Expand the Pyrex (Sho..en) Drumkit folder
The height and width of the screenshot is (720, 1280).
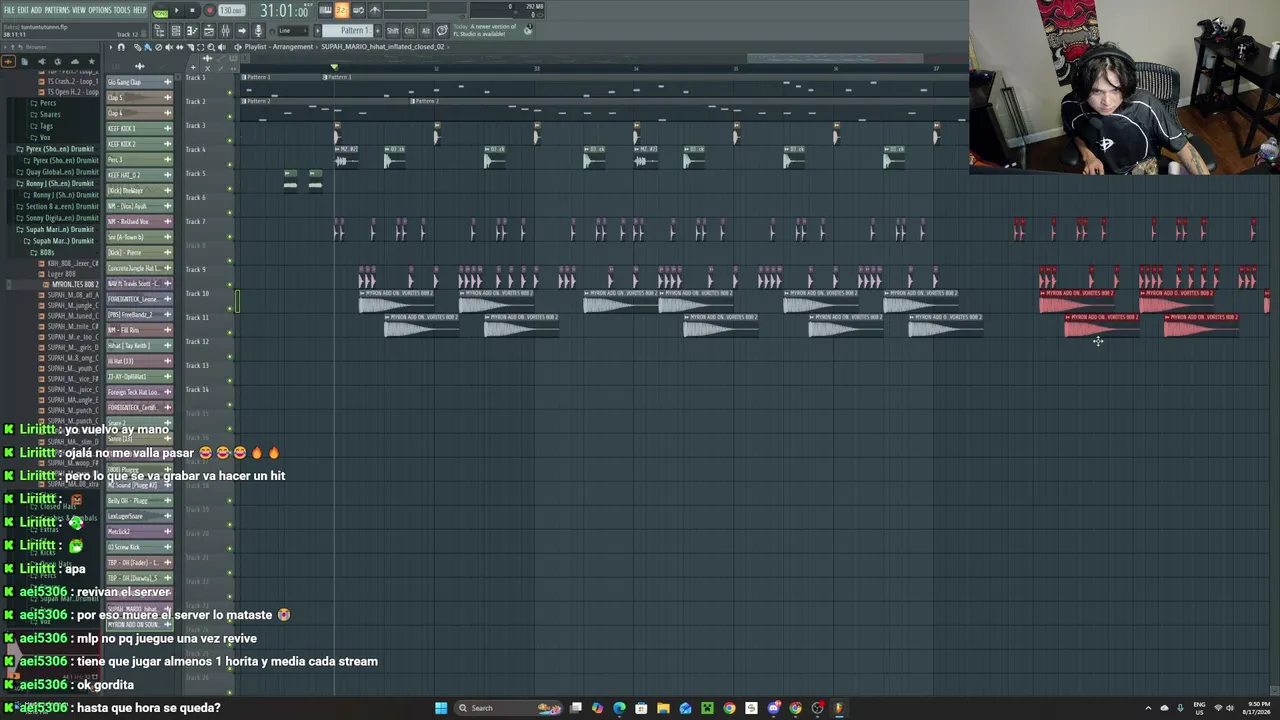(58, 149)
